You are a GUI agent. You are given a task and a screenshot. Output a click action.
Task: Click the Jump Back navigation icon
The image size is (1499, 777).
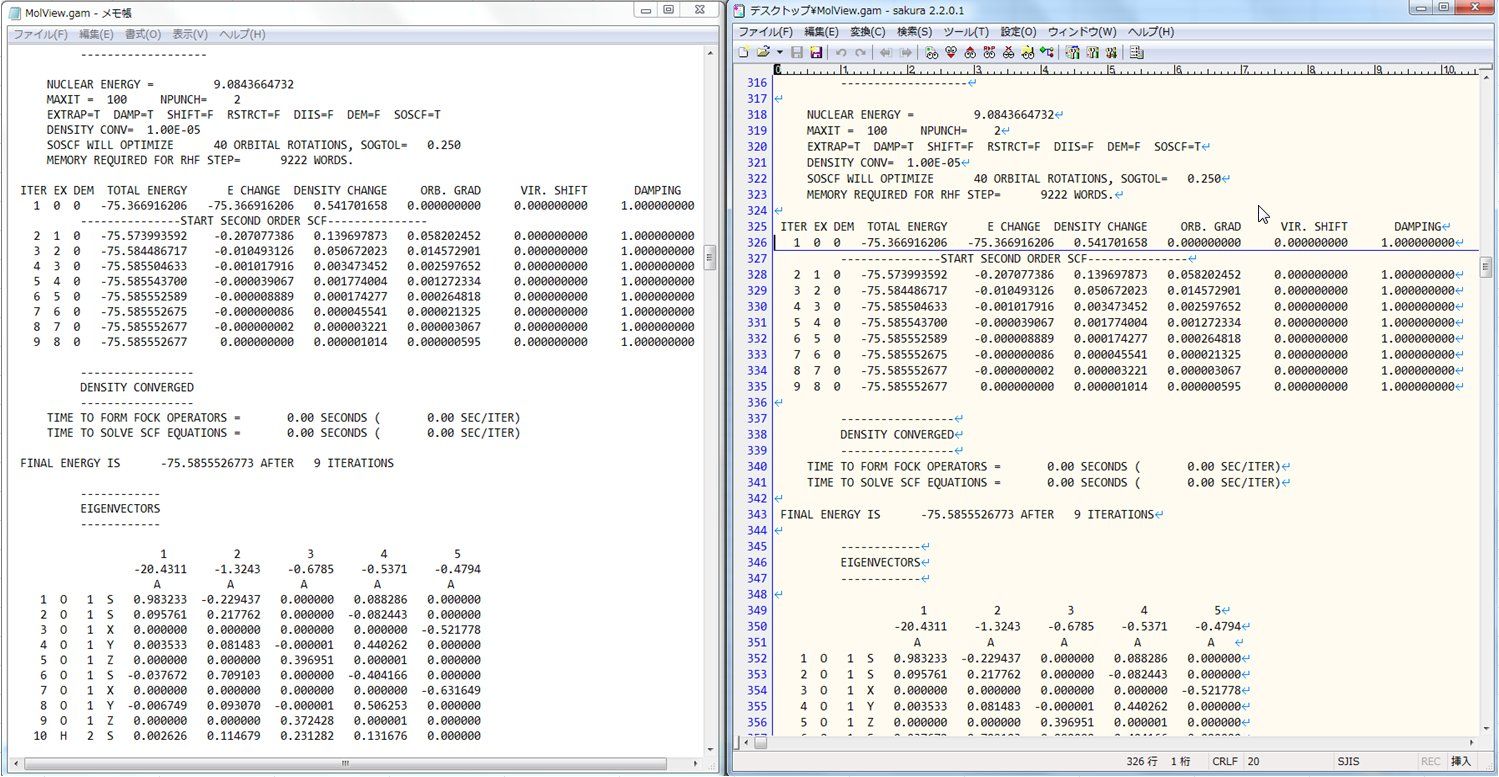[885, 52]
